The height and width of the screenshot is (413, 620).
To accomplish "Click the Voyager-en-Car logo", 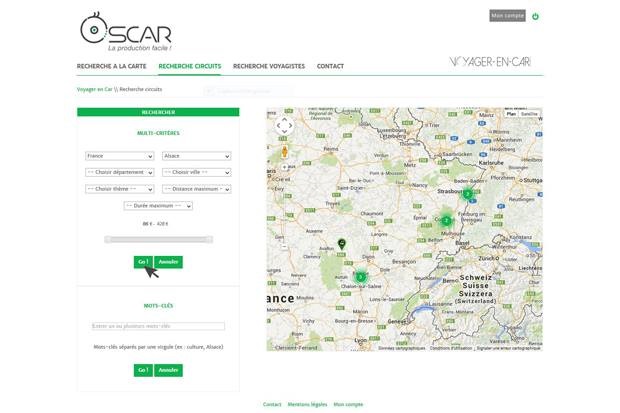I will pyautogui.click(x=490, y=62).
